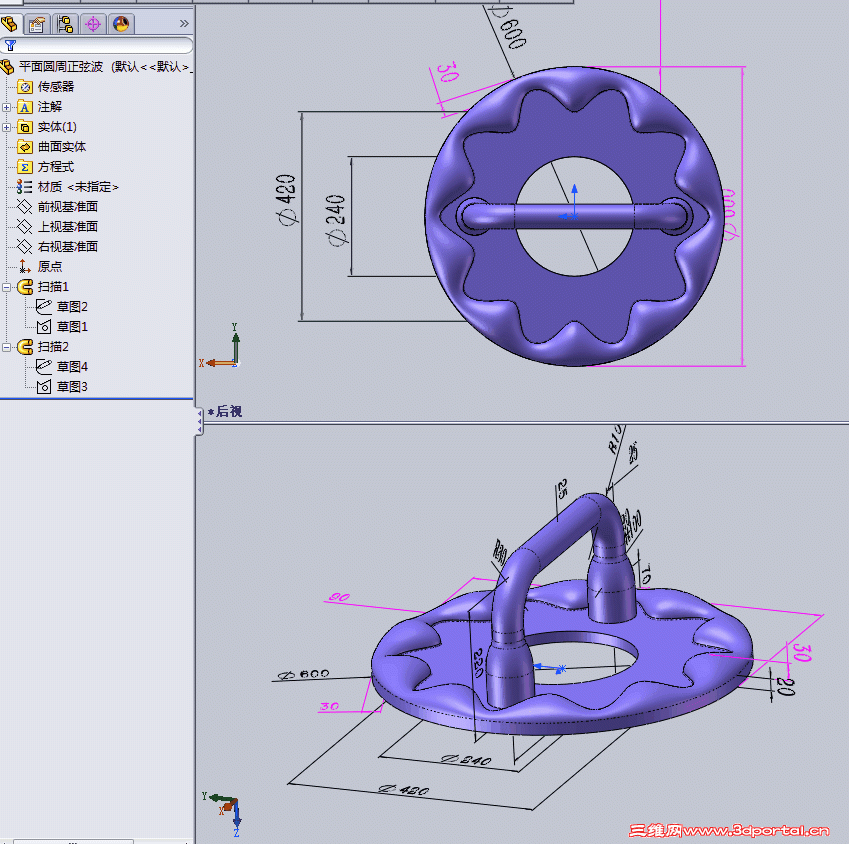Open the FeatureManager design tree tab
Screen dimensions: 849x844
(9, 24)
